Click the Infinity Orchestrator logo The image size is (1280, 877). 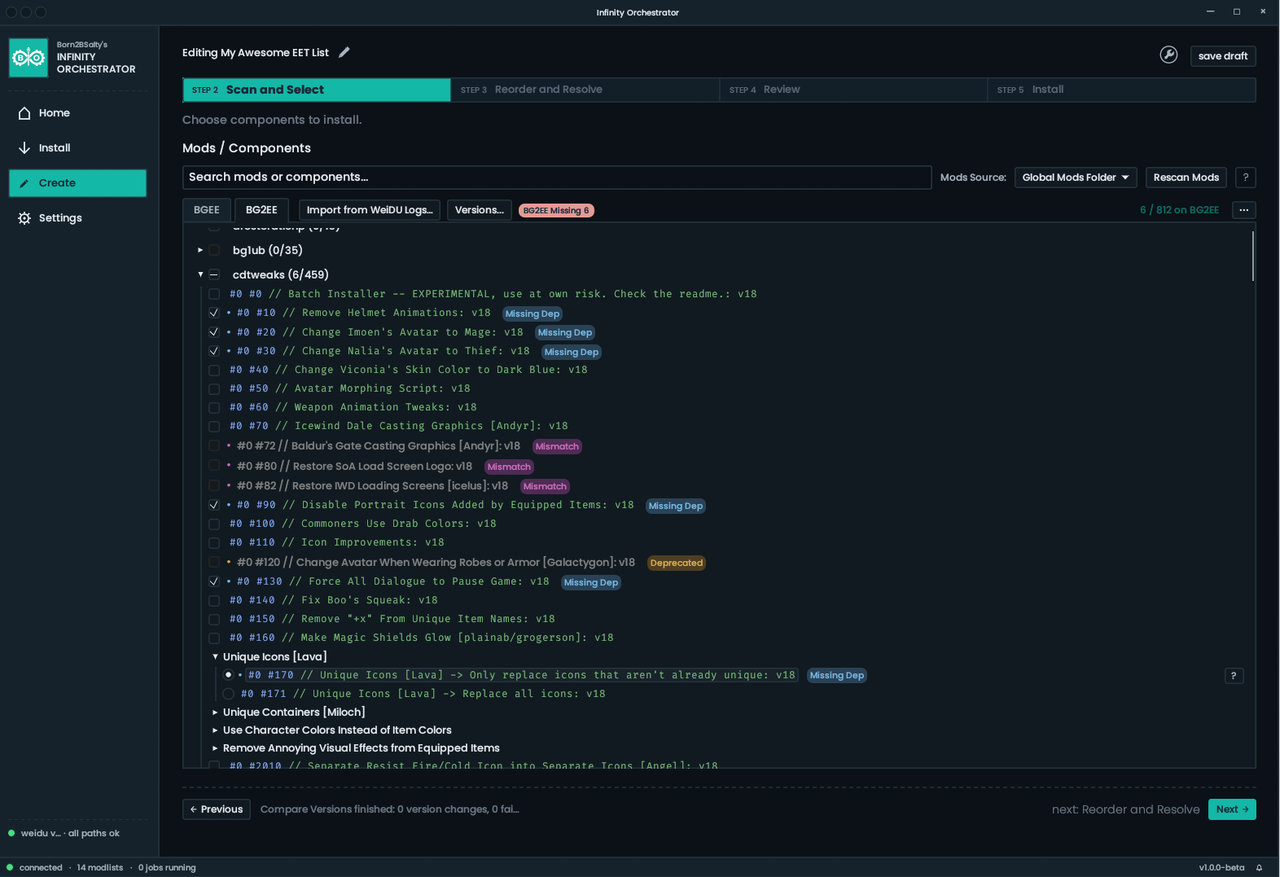click(28, 58)
